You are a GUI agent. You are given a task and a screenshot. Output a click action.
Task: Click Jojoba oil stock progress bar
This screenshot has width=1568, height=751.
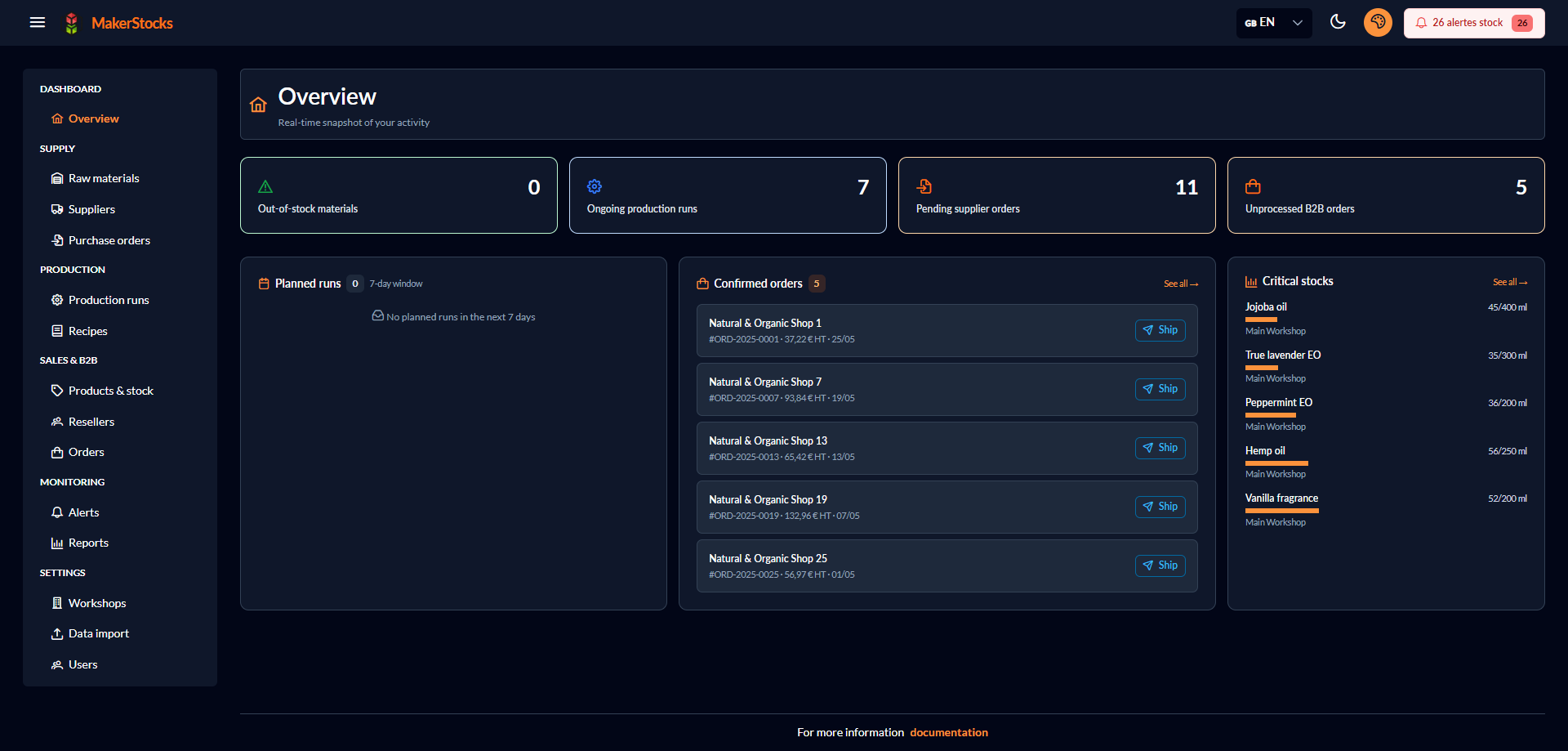pos(1261,320)
